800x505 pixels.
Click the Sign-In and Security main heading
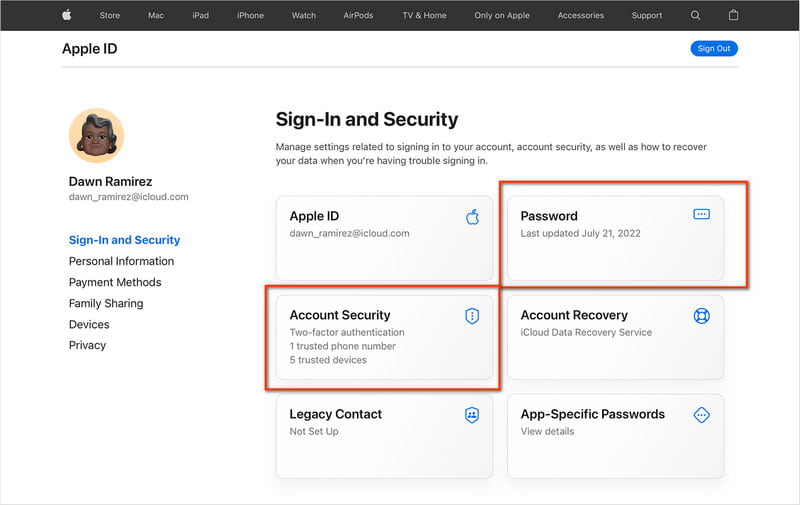(367, 119)
